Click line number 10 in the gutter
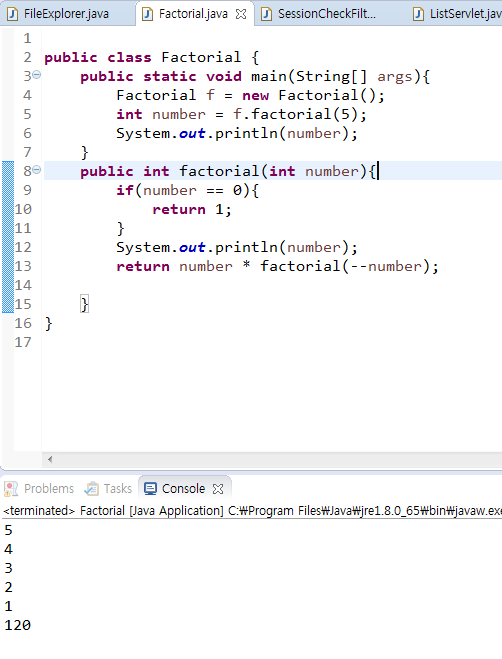502x659 pixels. pos(23,209)
